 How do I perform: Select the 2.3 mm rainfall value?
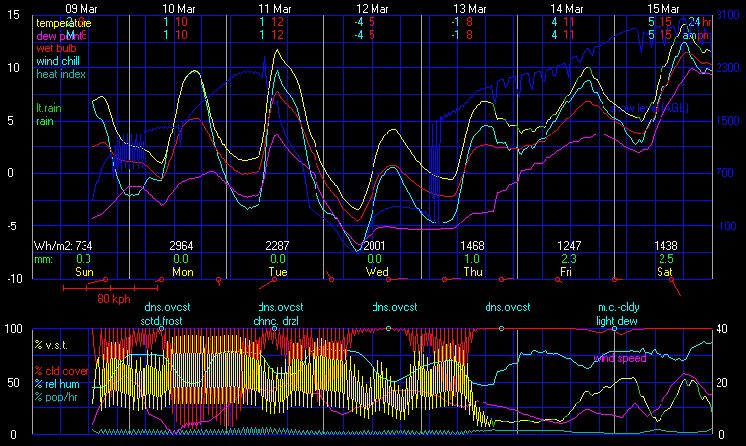tap(569, 259)
